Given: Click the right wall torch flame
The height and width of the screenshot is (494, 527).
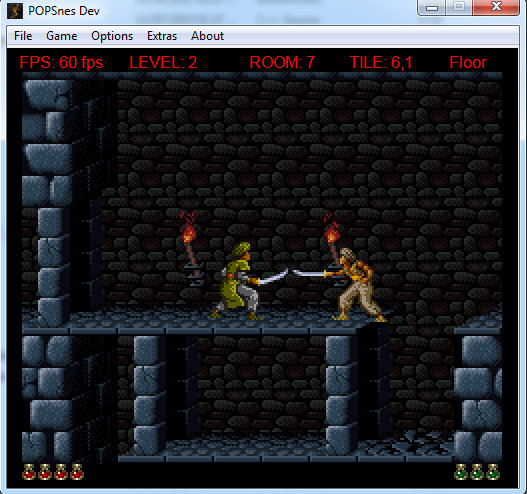Looking at the screenshot, I should pyautogui.click(x=331, y=228).
